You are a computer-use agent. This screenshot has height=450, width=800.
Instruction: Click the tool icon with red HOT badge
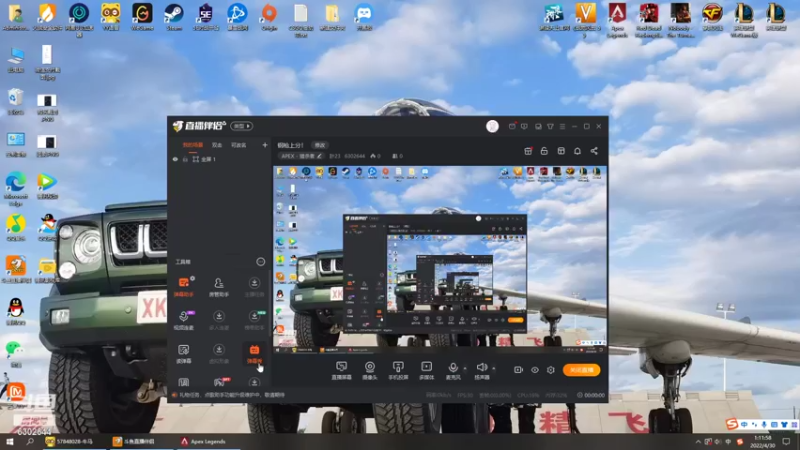pos(220,382)
